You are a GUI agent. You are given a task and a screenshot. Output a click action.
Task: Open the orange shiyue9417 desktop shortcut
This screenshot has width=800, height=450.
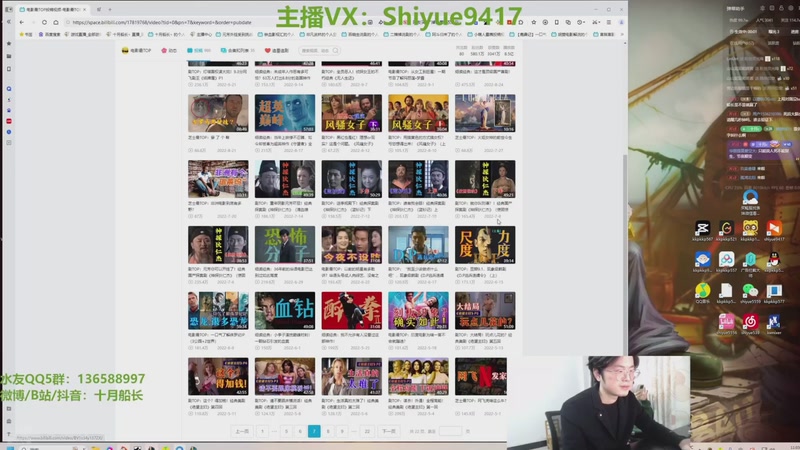[774, 228]
